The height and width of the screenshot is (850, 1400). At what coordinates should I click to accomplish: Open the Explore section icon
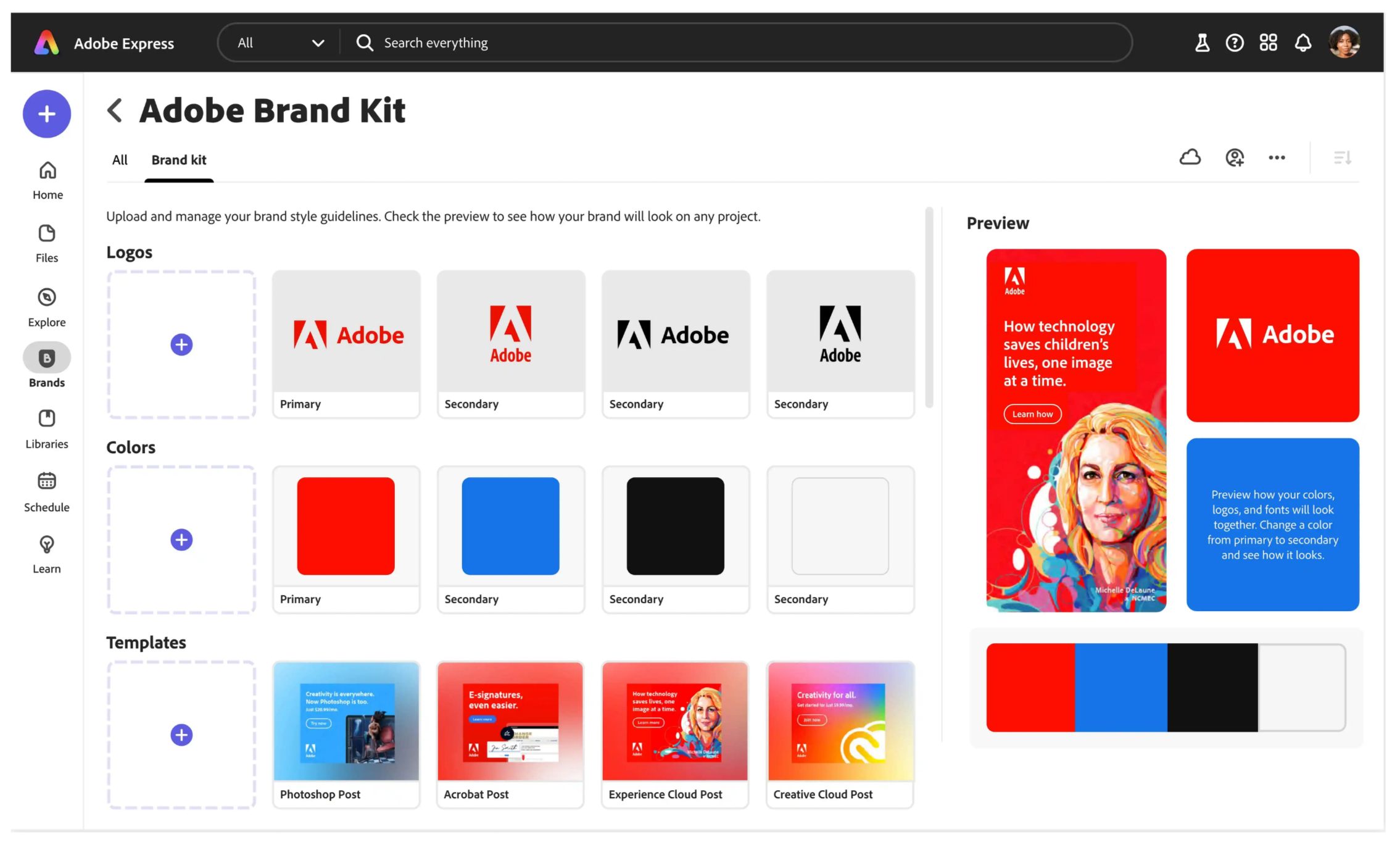tap(47, 298)
